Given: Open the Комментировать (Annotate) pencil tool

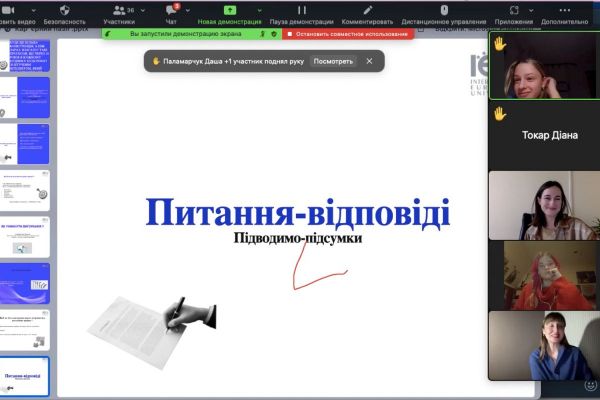Looking at the screenshot, I should pos(368,12).
